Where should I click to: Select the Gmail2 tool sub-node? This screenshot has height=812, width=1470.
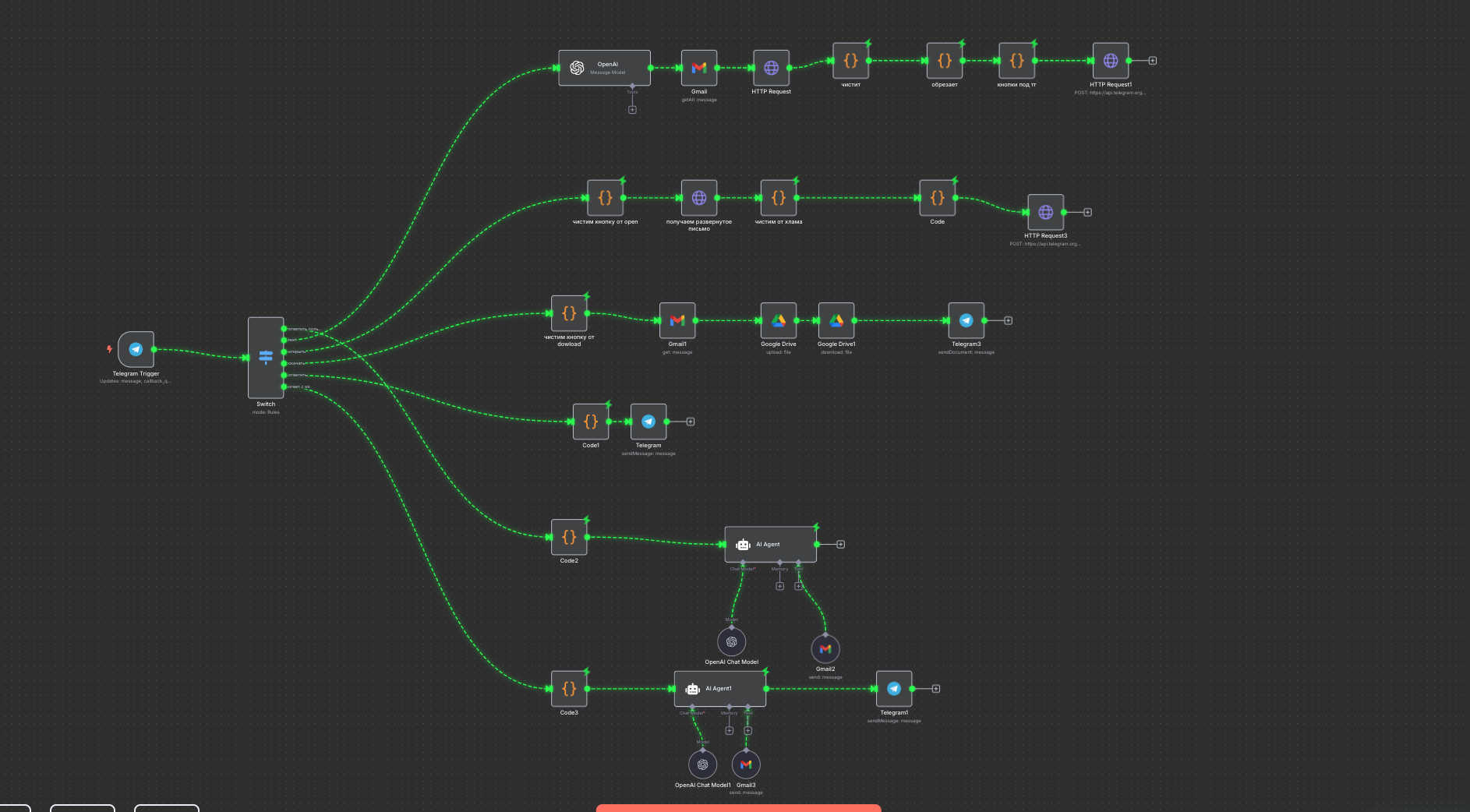825,648
